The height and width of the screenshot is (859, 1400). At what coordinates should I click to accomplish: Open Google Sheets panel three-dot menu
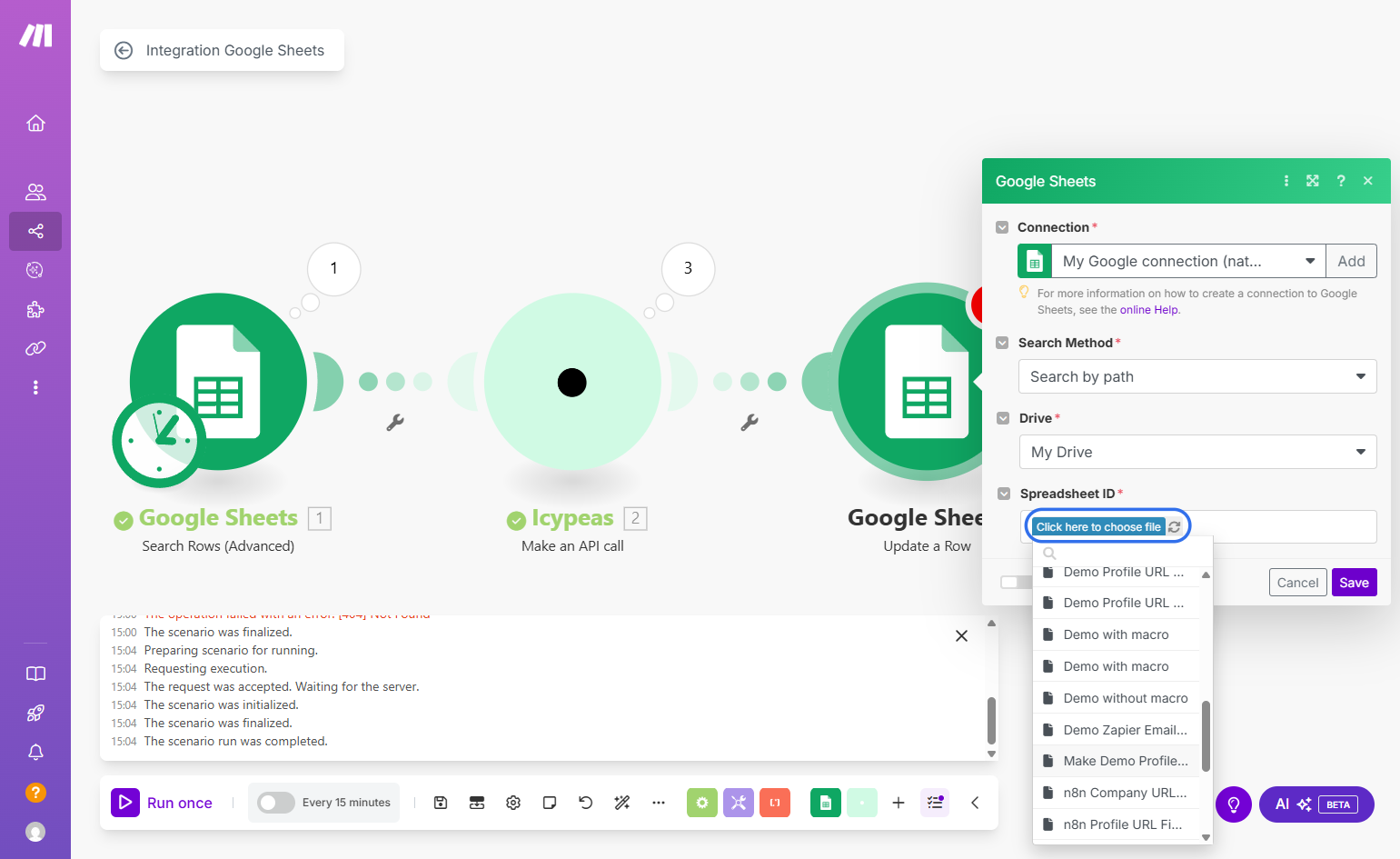tap(1286, 181)
